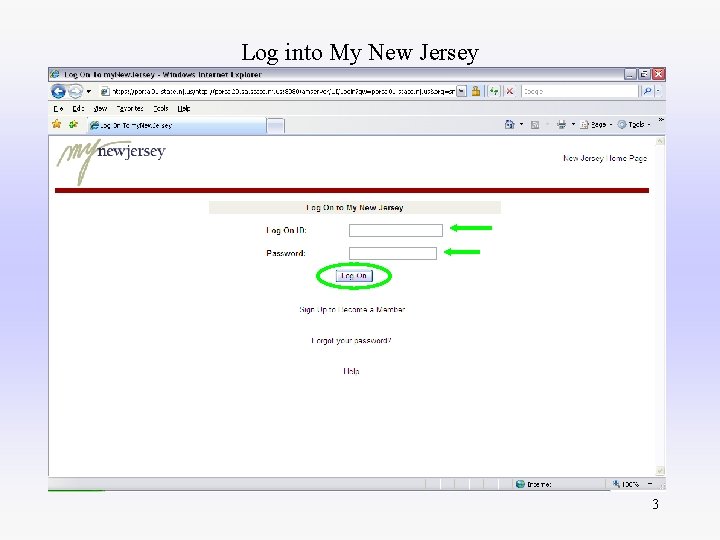Click the browser Forward arrow button
Viewport: 720px width, 540px height.
pos(75,91)
